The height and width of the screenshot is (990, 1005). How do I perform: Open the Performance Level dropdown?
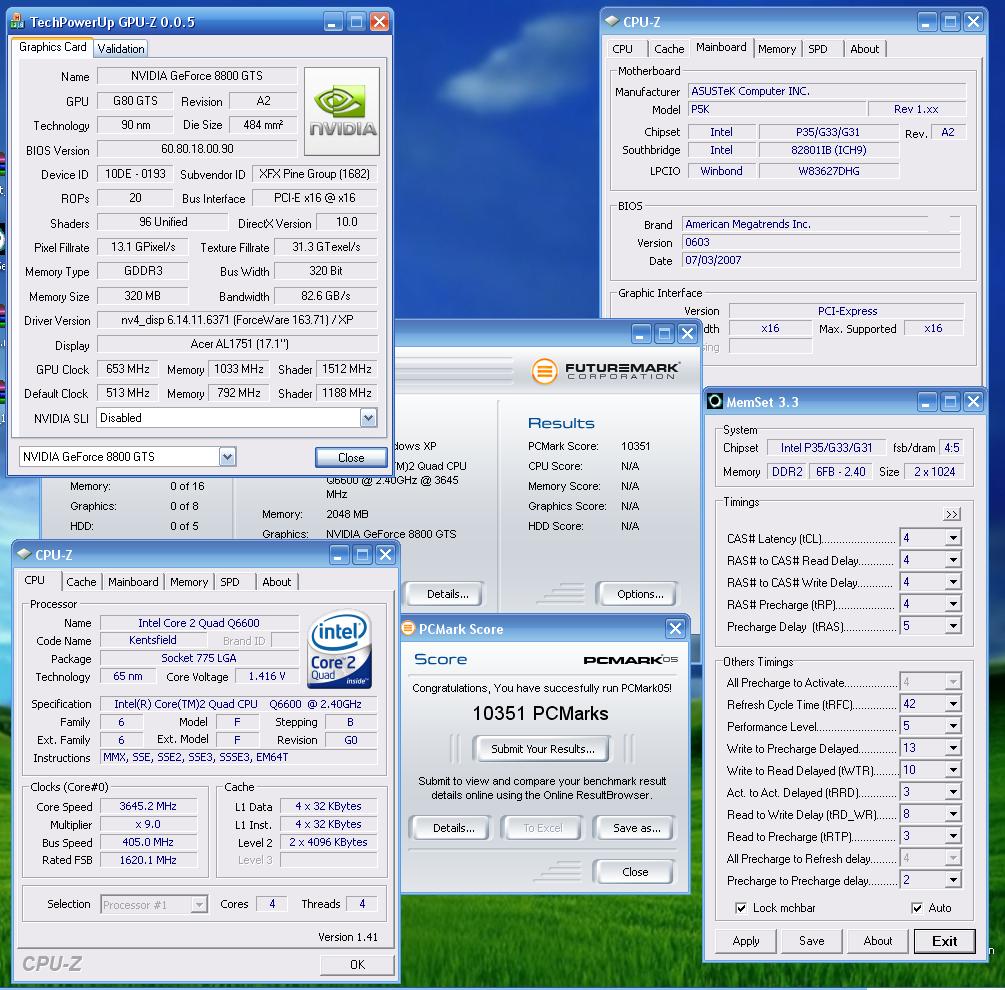point(953,726)
